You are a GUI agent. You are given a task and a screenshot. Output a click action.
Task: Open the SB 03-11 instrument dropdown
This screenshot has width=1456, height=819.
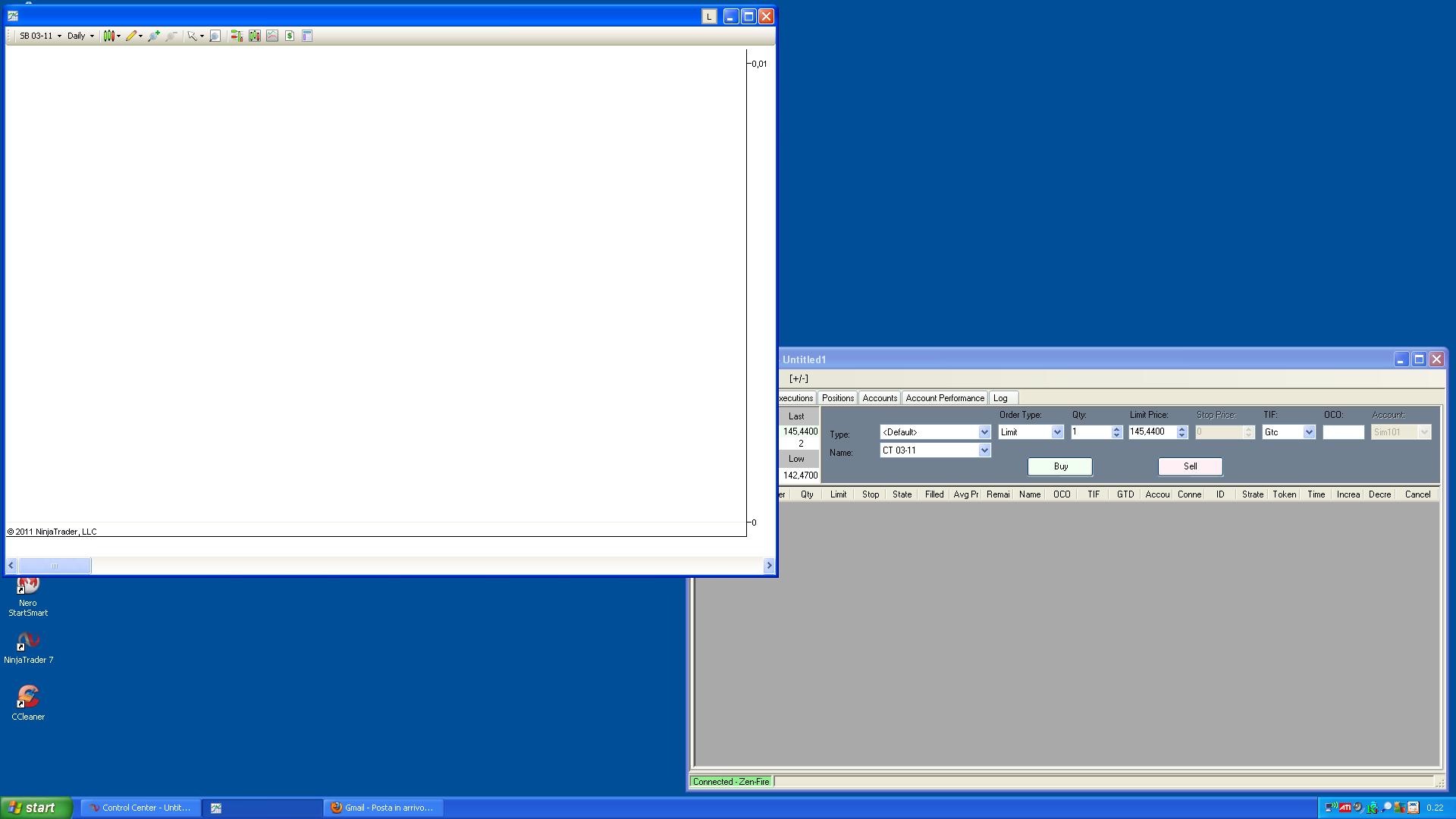(40, 36)
